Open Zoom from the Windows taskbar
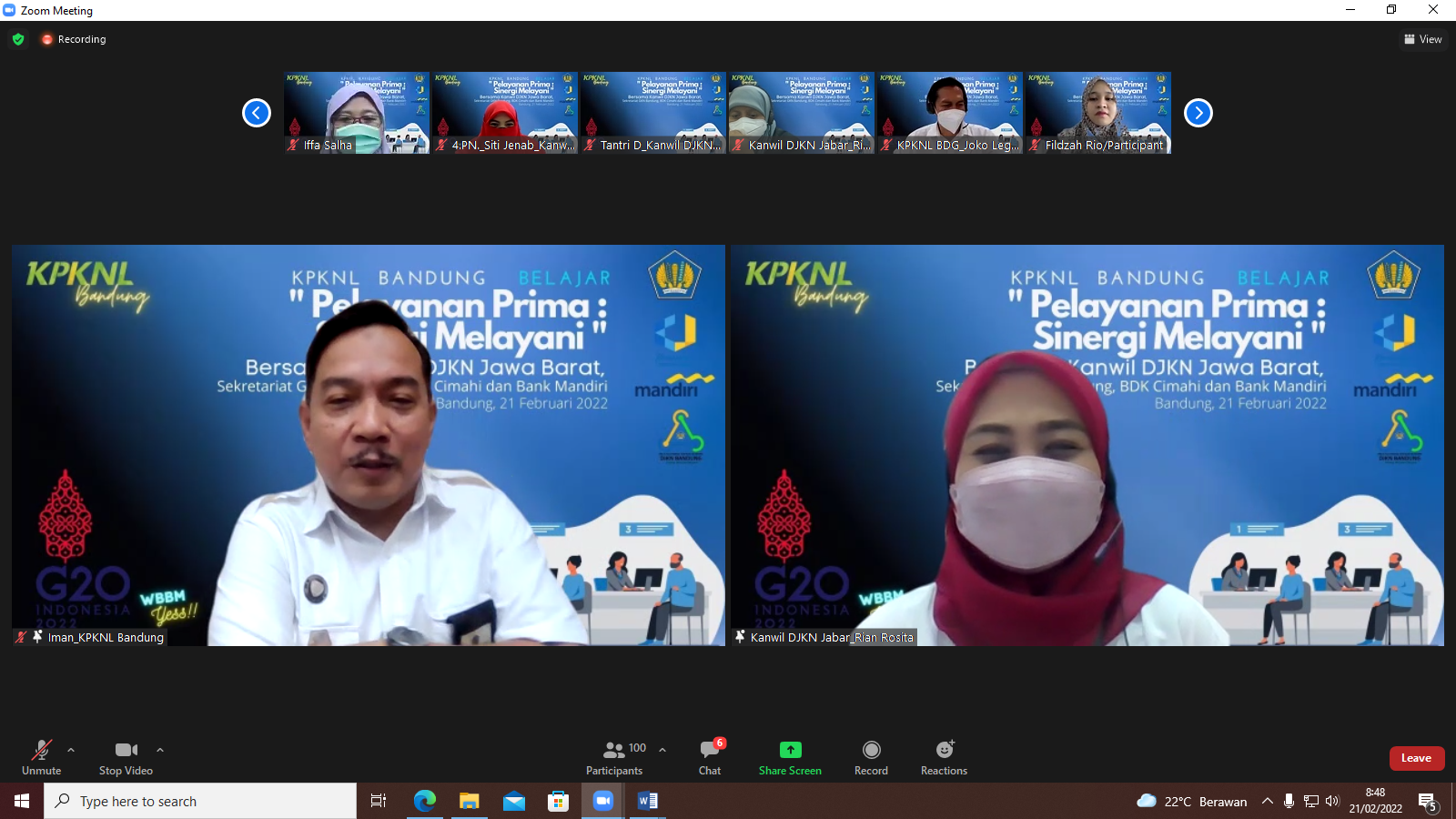Image resolution: width=1456 pixels, height=819 pixels. click(x=602, y=801)
